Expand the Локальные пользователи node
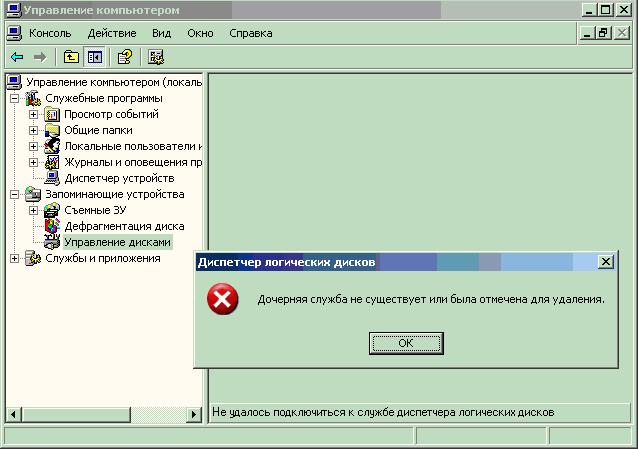The image size is (638, 449). (x=33, y=146)
